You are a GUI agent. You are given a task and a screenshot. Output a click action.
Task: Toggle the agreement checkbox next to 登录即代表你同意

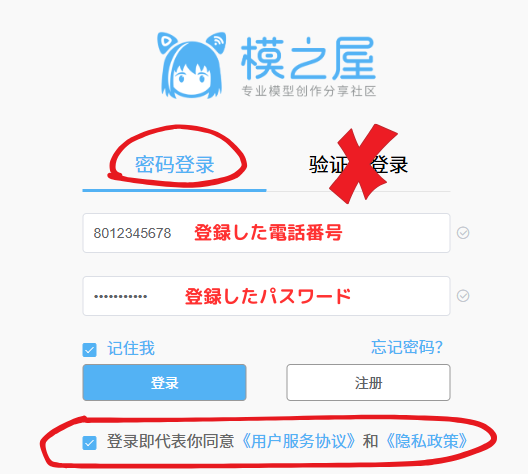[90, 443]
